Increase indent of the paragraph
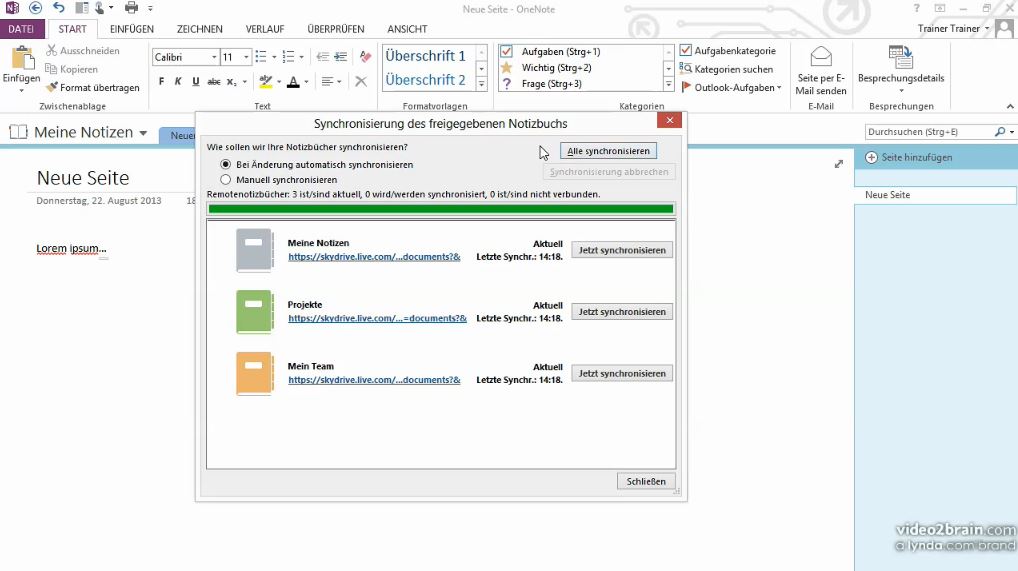This screenshot has width=1018, height=571. [x=340, y=57]
